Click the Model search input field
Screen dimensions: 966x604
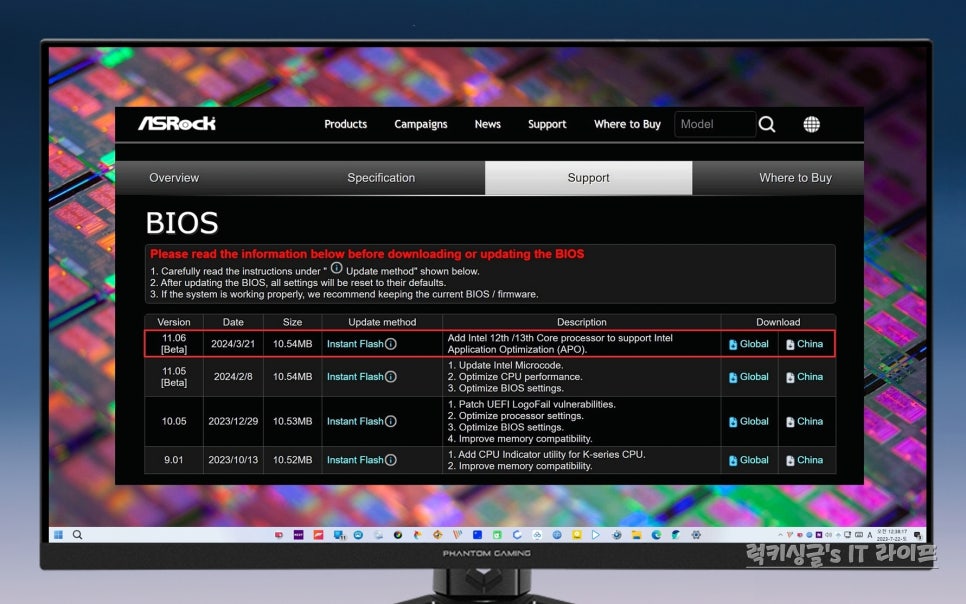pyautogui.click(x=714, y=124)
